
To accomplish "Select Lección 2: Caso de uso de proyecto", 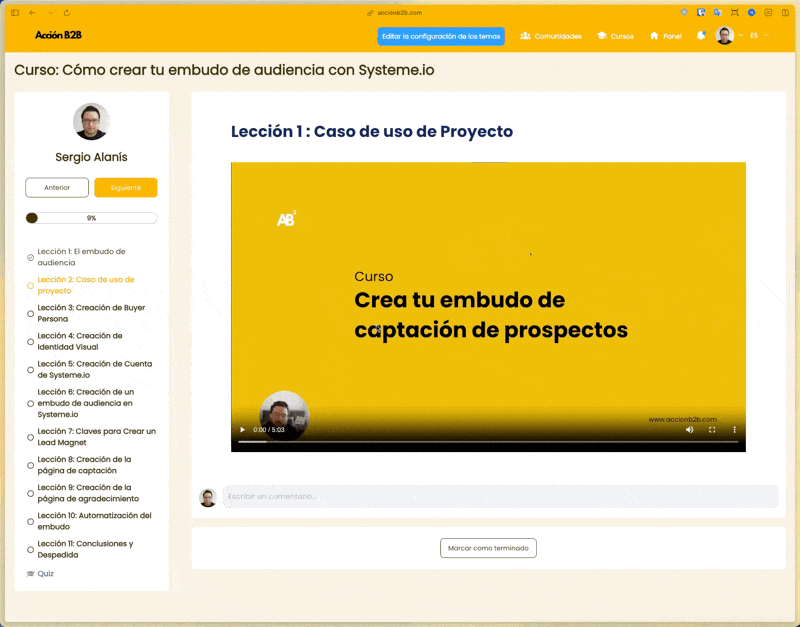I will click(86, 285).
